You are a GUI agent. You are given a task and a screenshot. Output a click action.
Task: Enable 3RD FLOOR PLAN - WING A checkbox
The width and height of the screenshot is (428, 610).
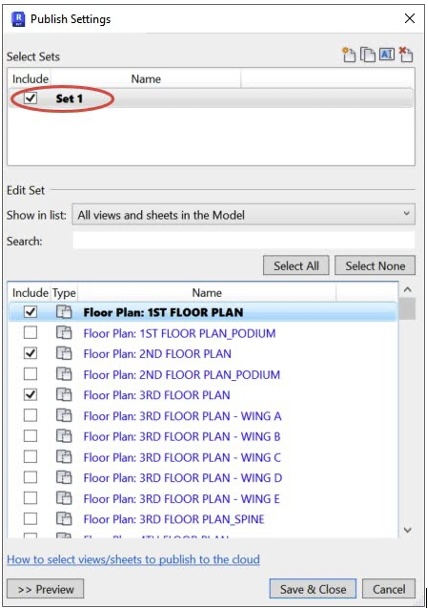(x=30, y=415)
